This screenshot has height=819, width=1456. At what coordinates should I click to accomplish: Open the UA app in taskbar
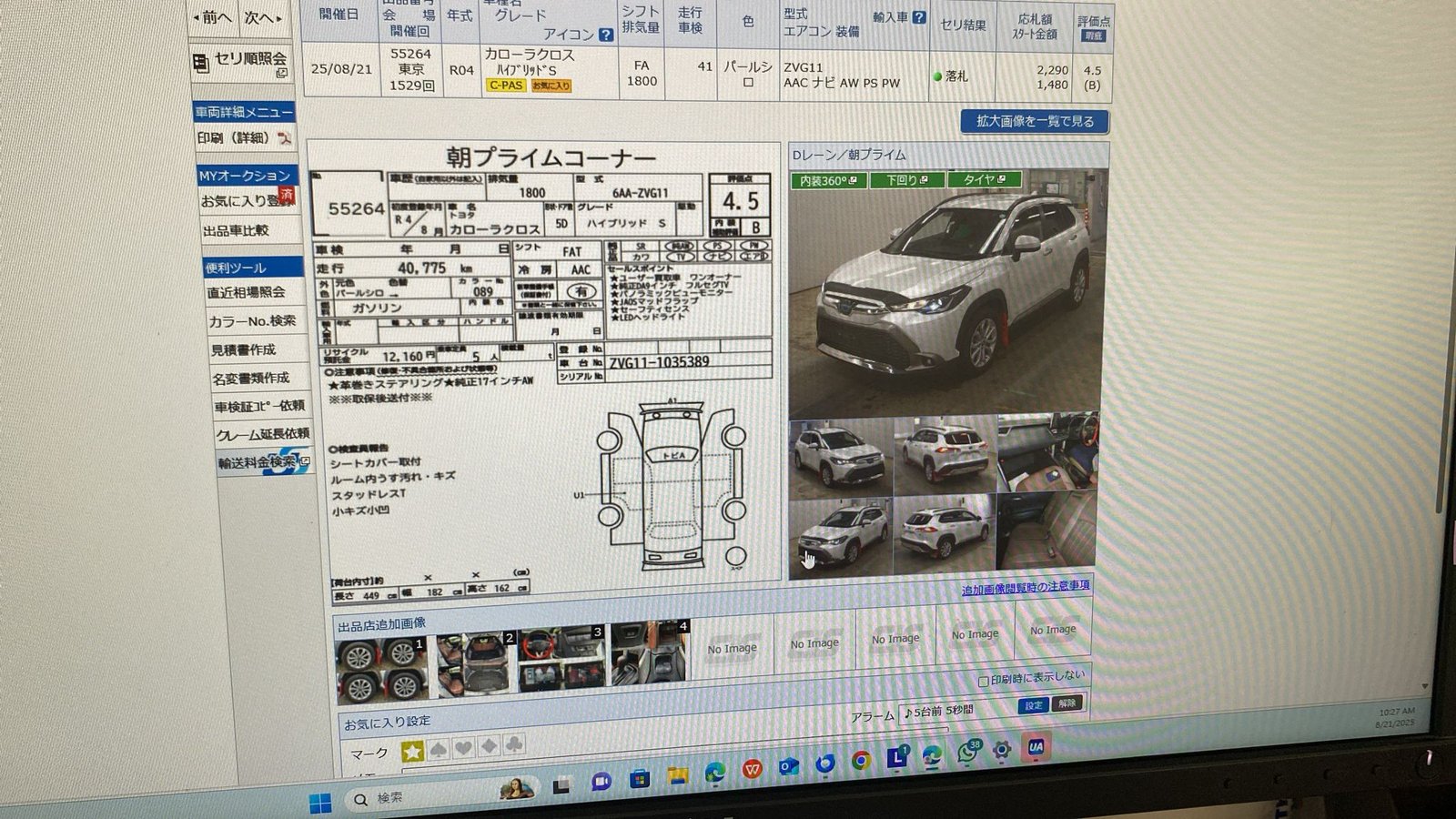(x=1036, y=747)
